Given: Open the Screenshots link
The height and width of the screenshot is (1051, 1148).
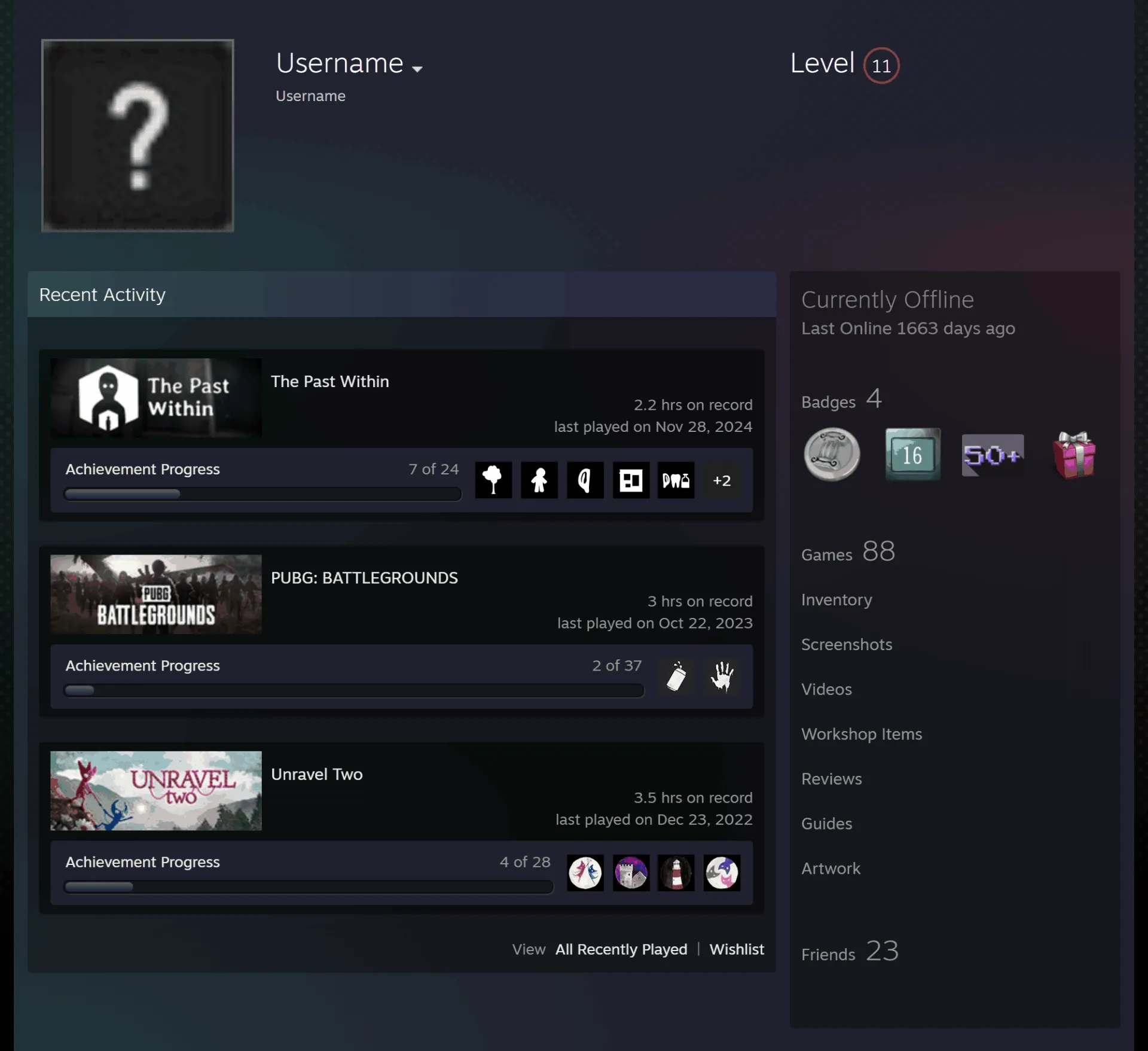Looking at the screenshot, I should [847, 644].
